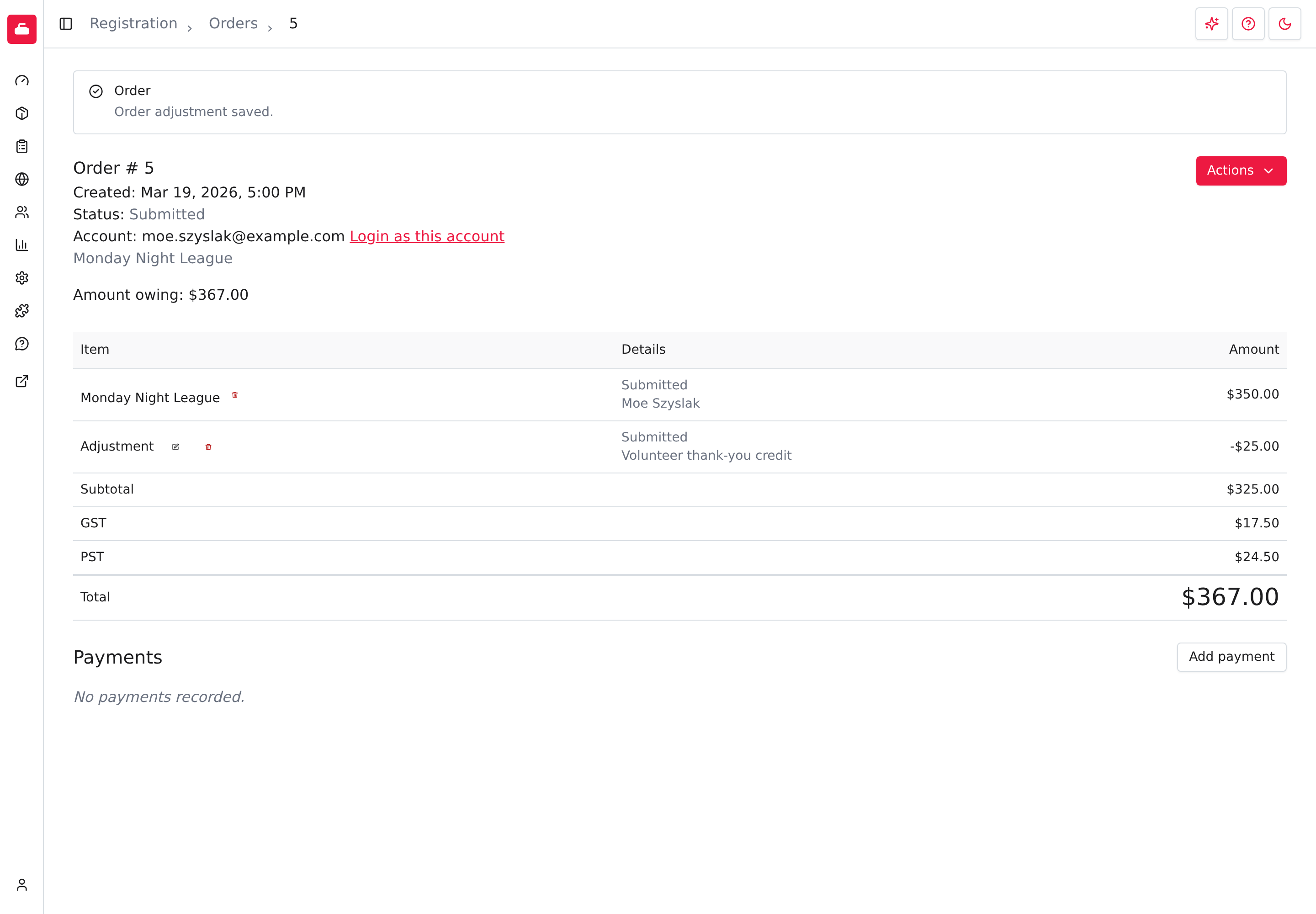Click the GST amount $17.50
Image resolution: width=1316 pixels, height=914 pixels.
coord(1257,523)
